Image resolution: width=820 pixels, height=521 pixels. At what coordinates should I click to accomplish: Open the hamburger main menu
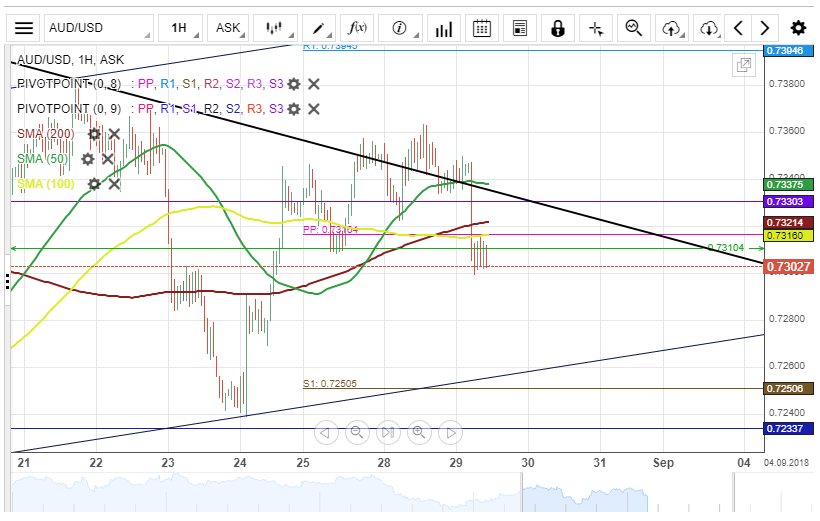tap(24, 28)
